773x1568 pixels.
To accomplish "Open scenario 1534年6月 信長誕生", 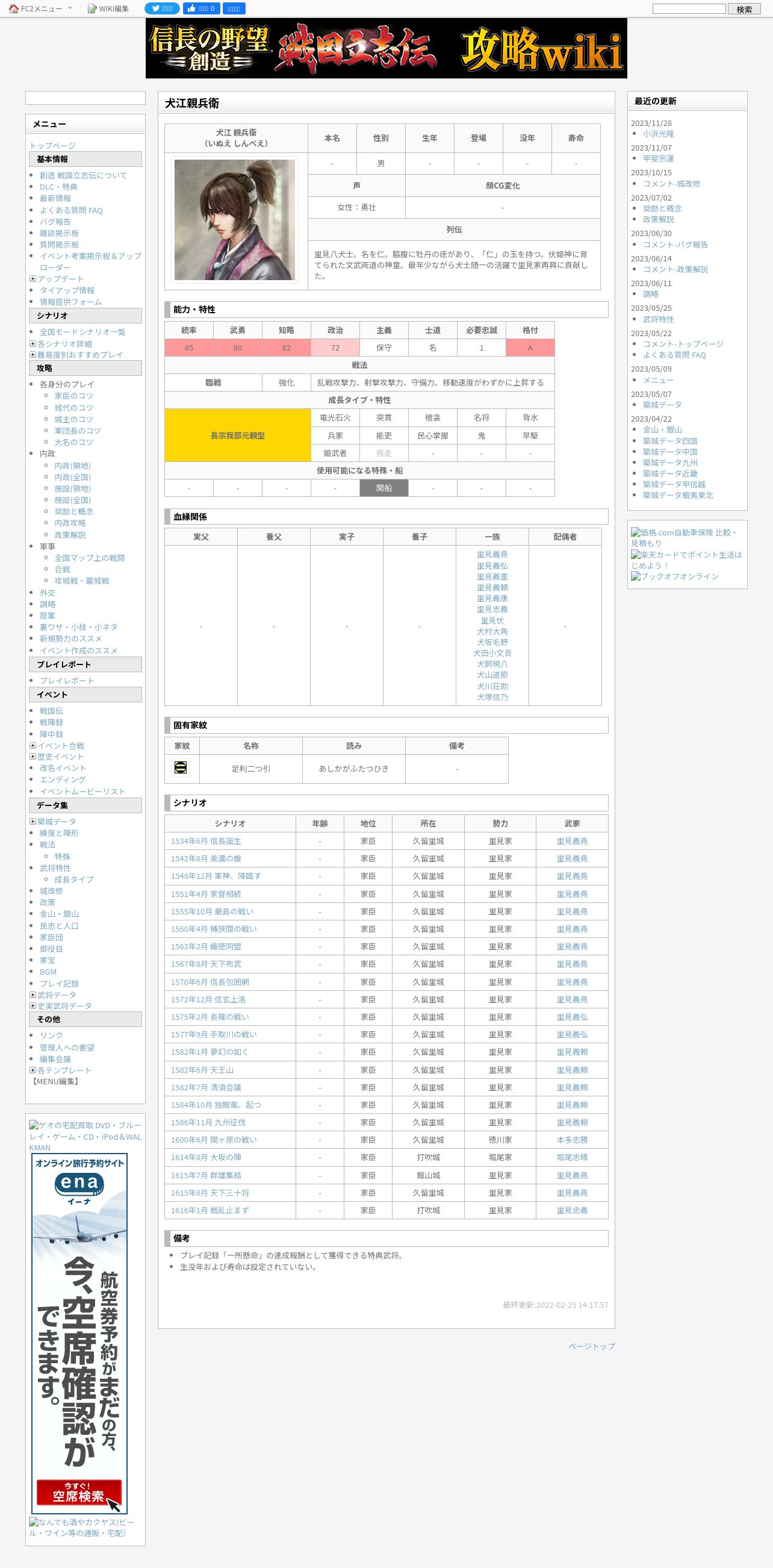I will [x=205, y=841].
